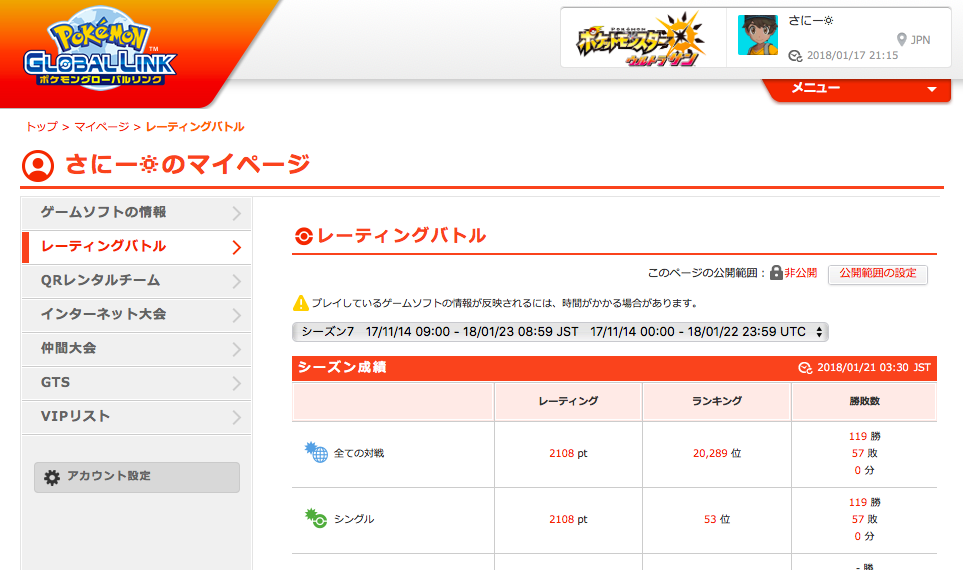Click the yellow warning triangle icon

[x=300, y=303]
